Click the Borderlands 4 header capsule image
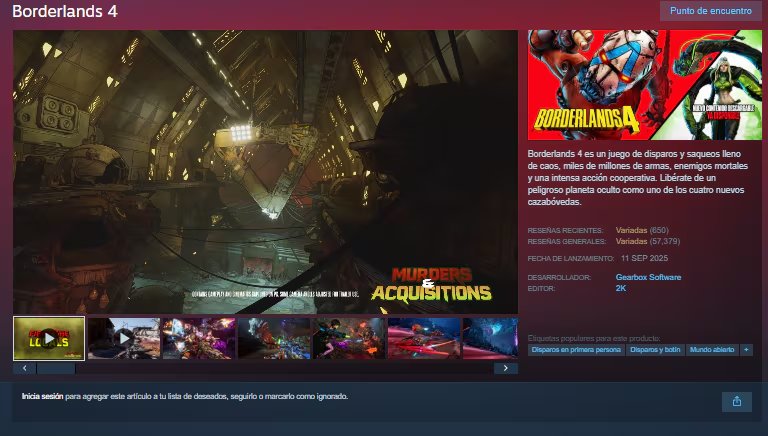Viewport: 768px width, 436px height. click(645, 85)
